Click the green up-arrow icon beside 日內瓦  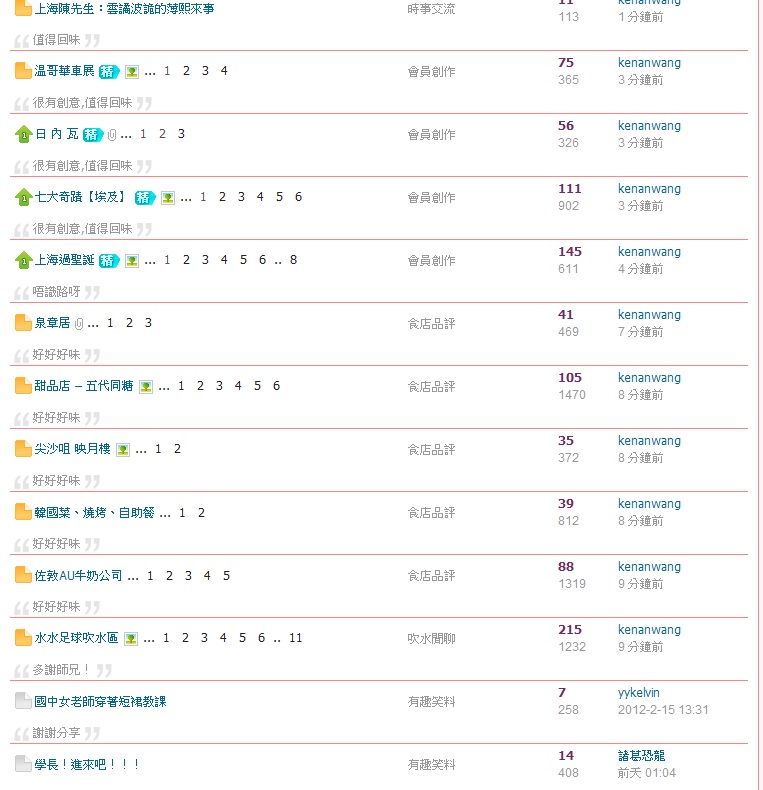pos(23,134)
